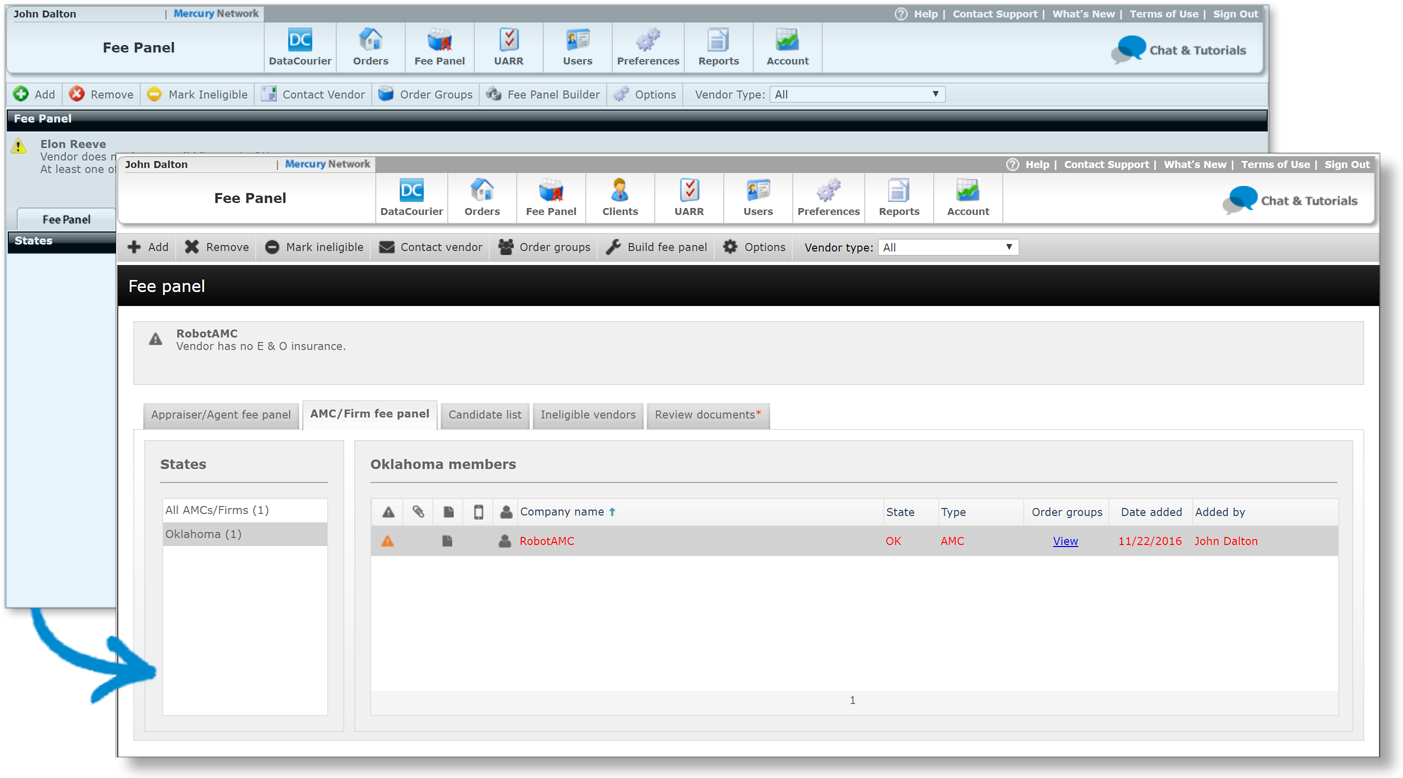This screenshot has height=778, width=1403.
Task: Click Contact Support in front window
Action: [x=1105, y=164]
